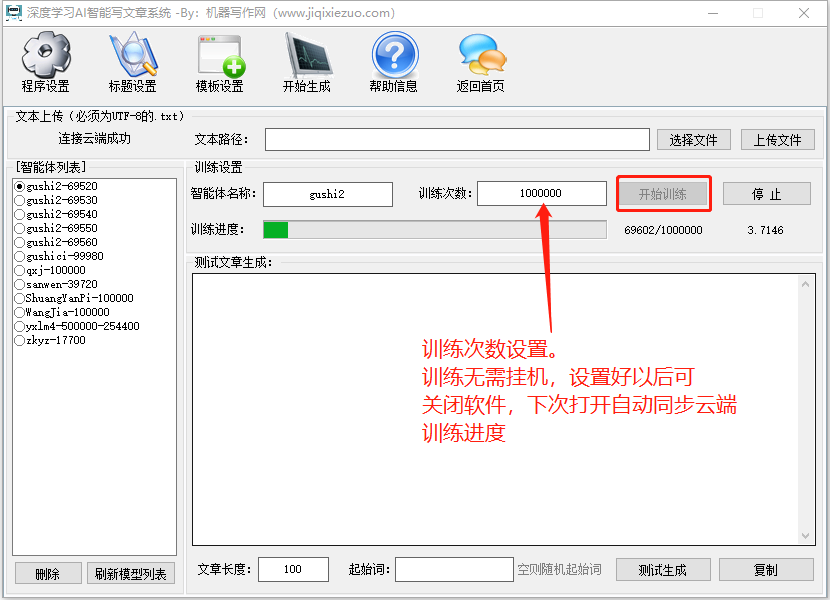Open 标题设置 magnifier icon
Image resolution: width=830 pixels, height=600 pixels.
click(x=133, y=54)
